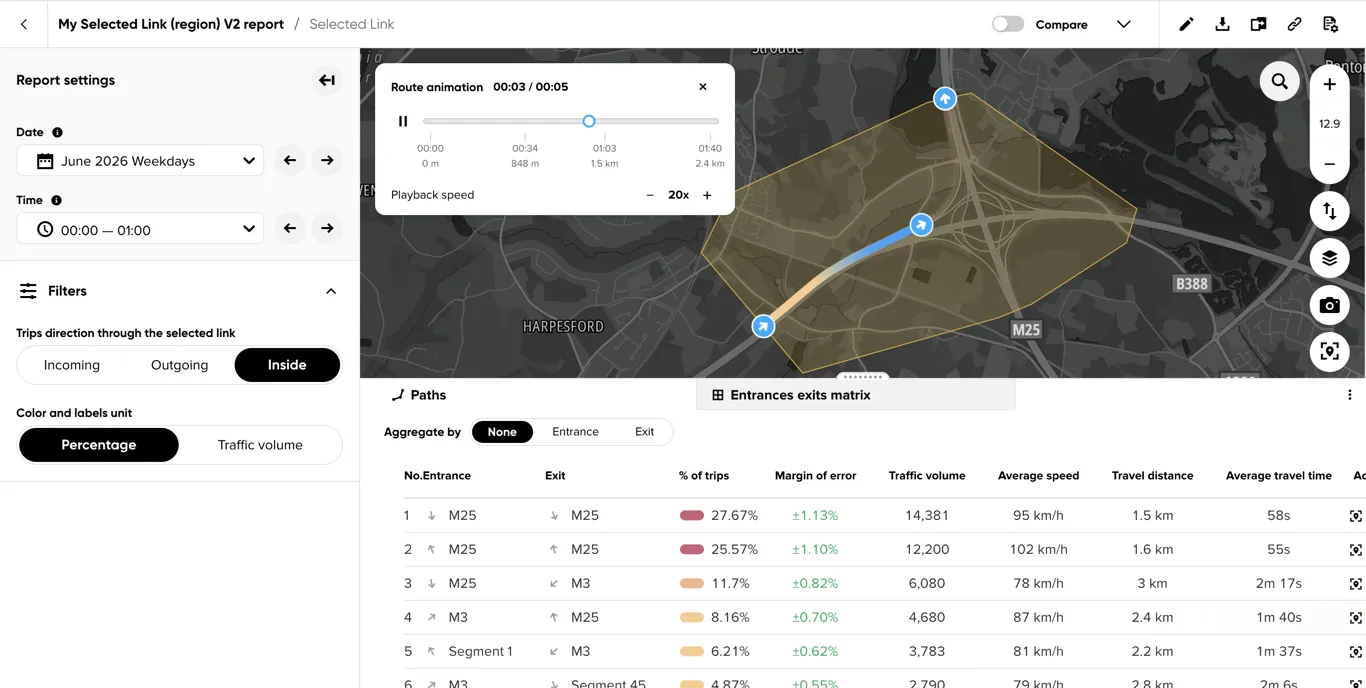Click the % of trips column header
The image size is (1366, 688).
pyautogui.click(x=704, y=476)
